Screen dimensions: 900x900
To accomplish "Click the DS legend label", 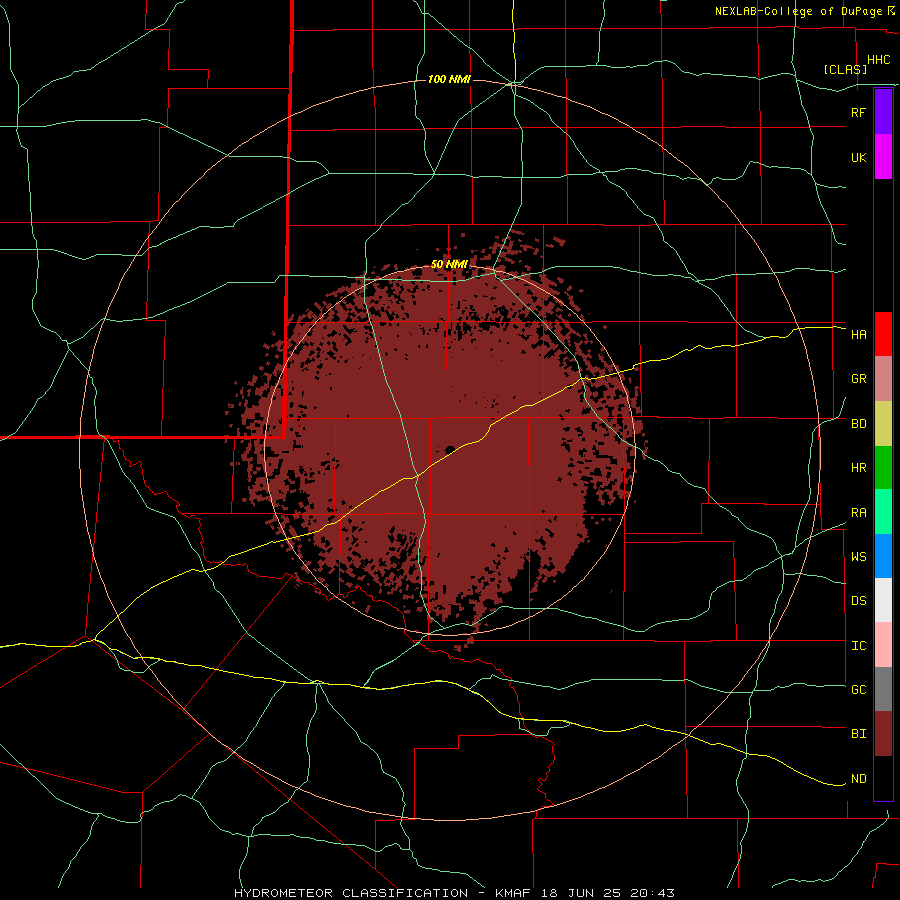I will point(858,601).
